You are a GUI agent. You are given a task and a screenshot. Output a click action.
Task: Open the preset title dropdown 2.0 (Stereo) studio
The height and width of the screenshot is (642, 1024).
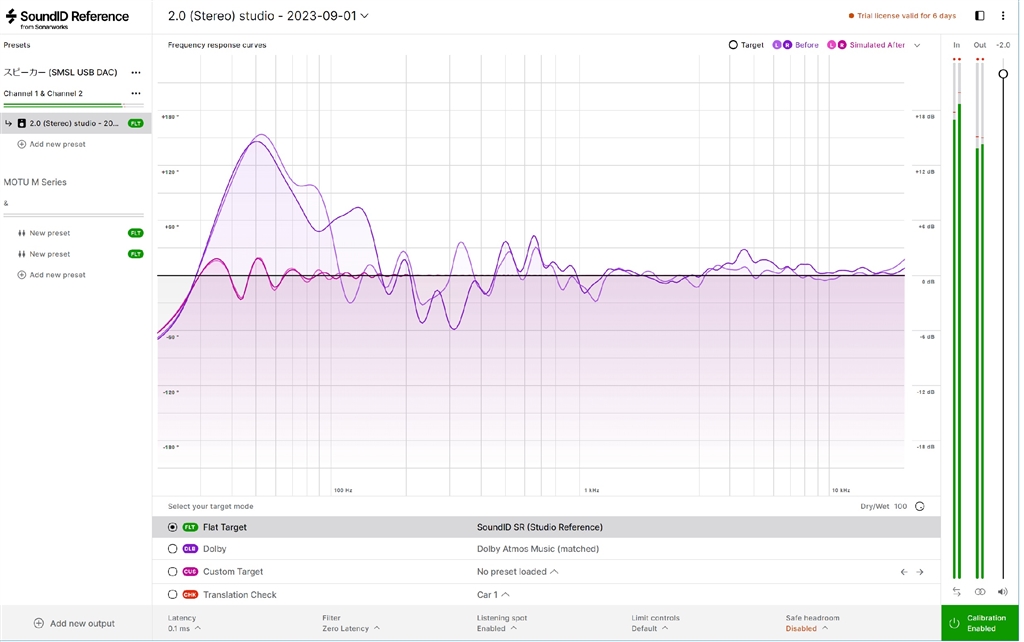click(268, 16)
